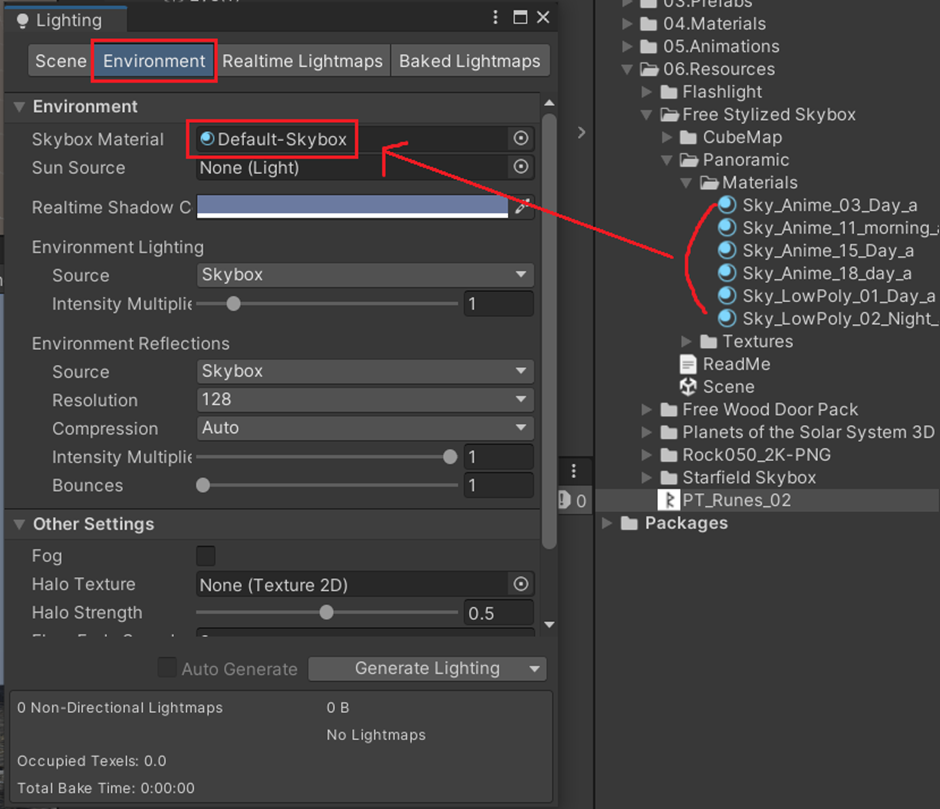Toggle the Auto Generate checkbox
Viewport: 940px width, 809px height.
point(167,667)
